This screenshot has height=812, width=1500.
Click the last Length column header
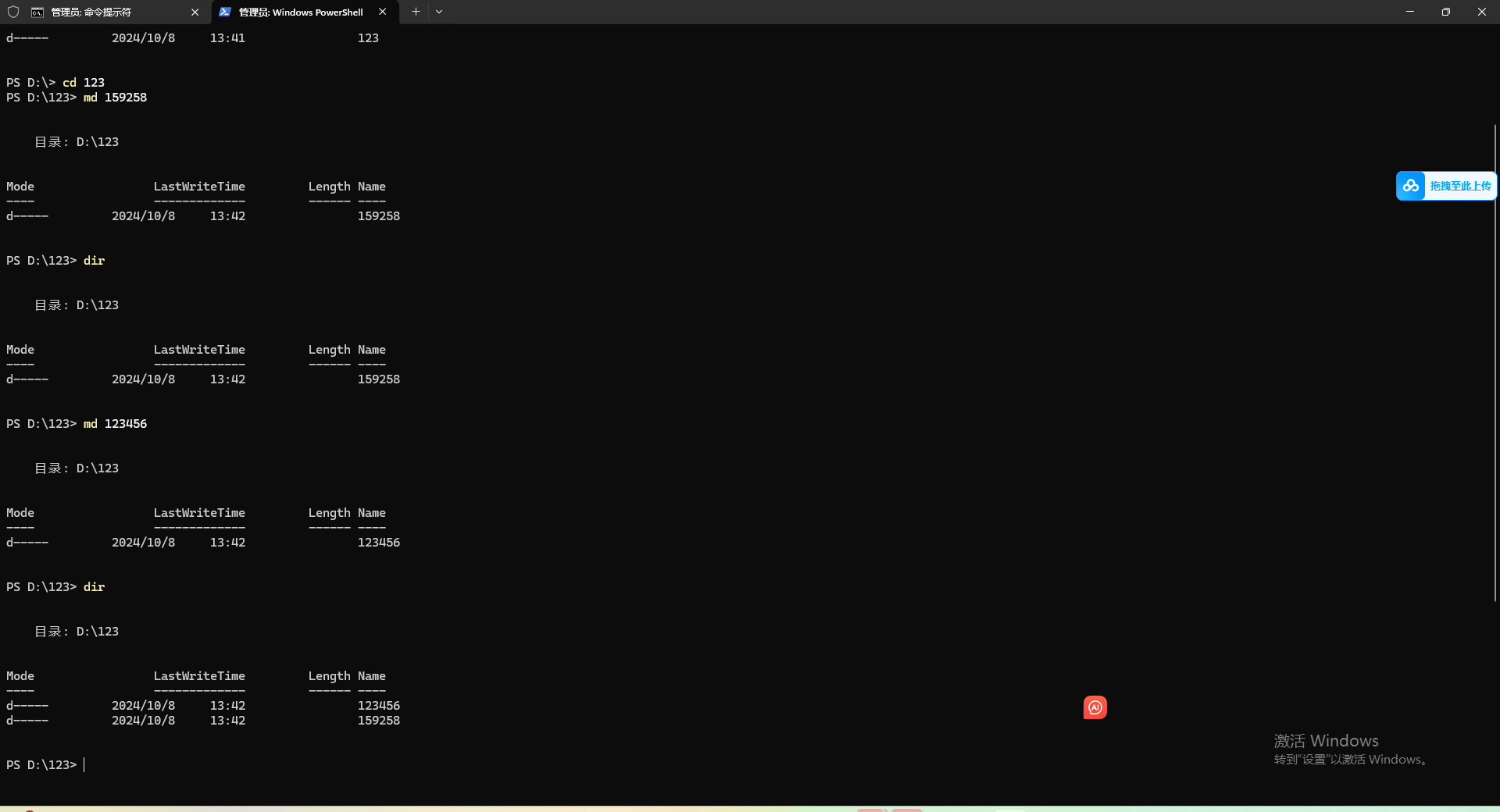[x=329, y=676]
